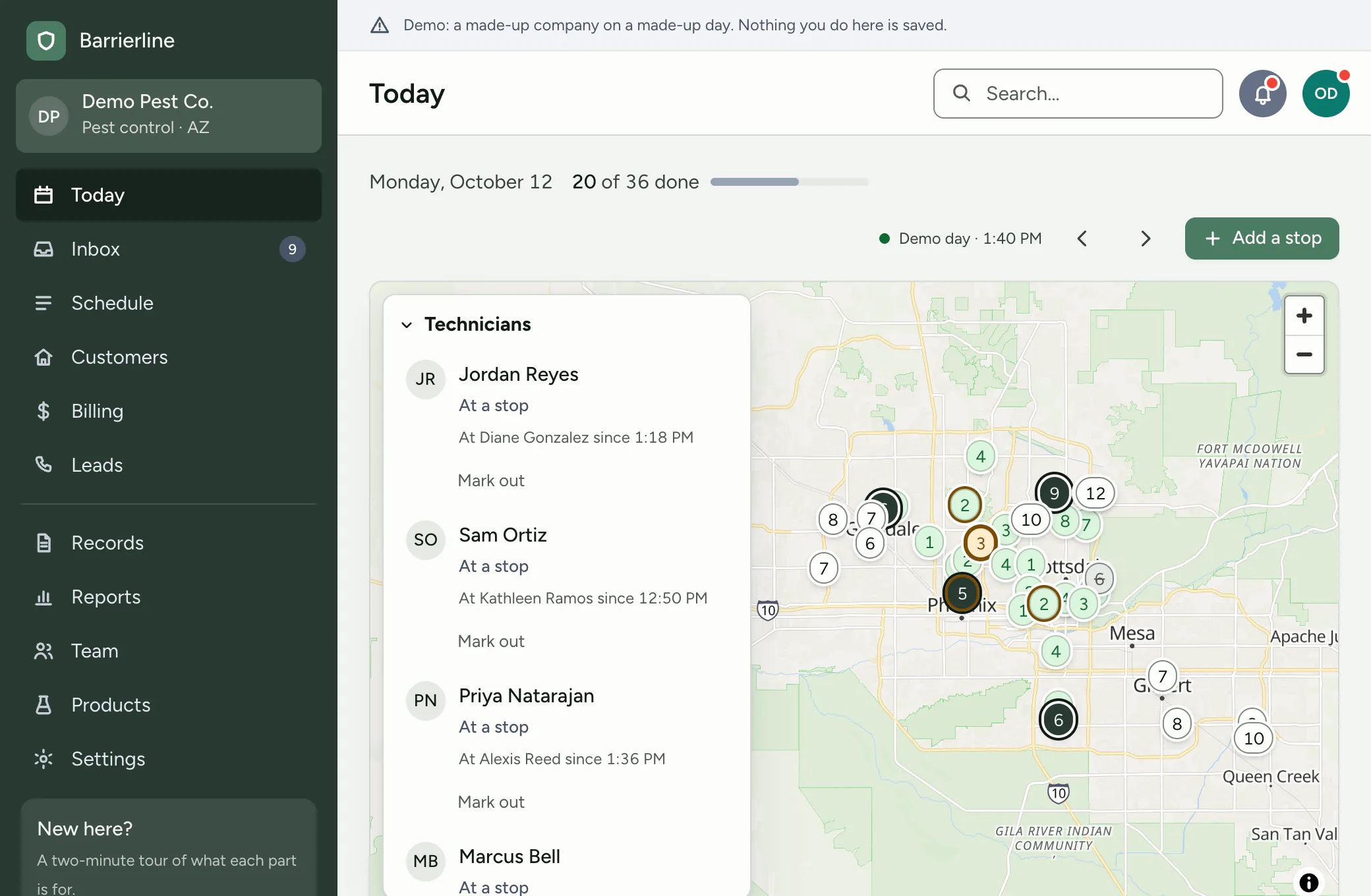
Task: Click Sam Ortiz SO avatar
Action: tap(425, 540)
